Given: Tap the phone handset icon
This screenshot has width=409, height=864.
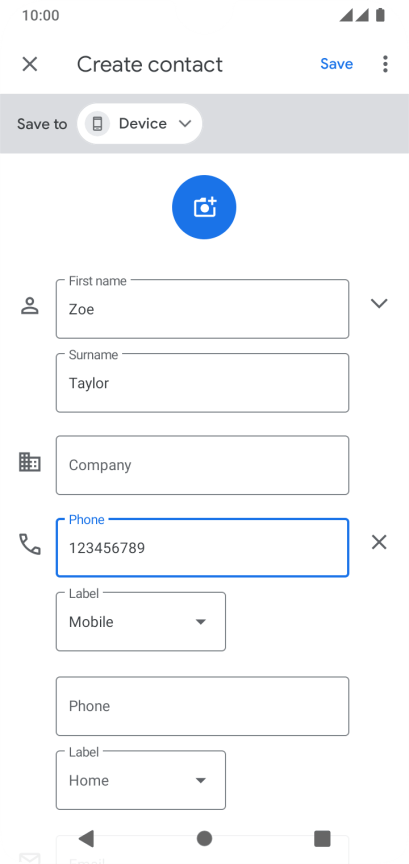Looking at the screenshot, I should [x=30, y=544].
